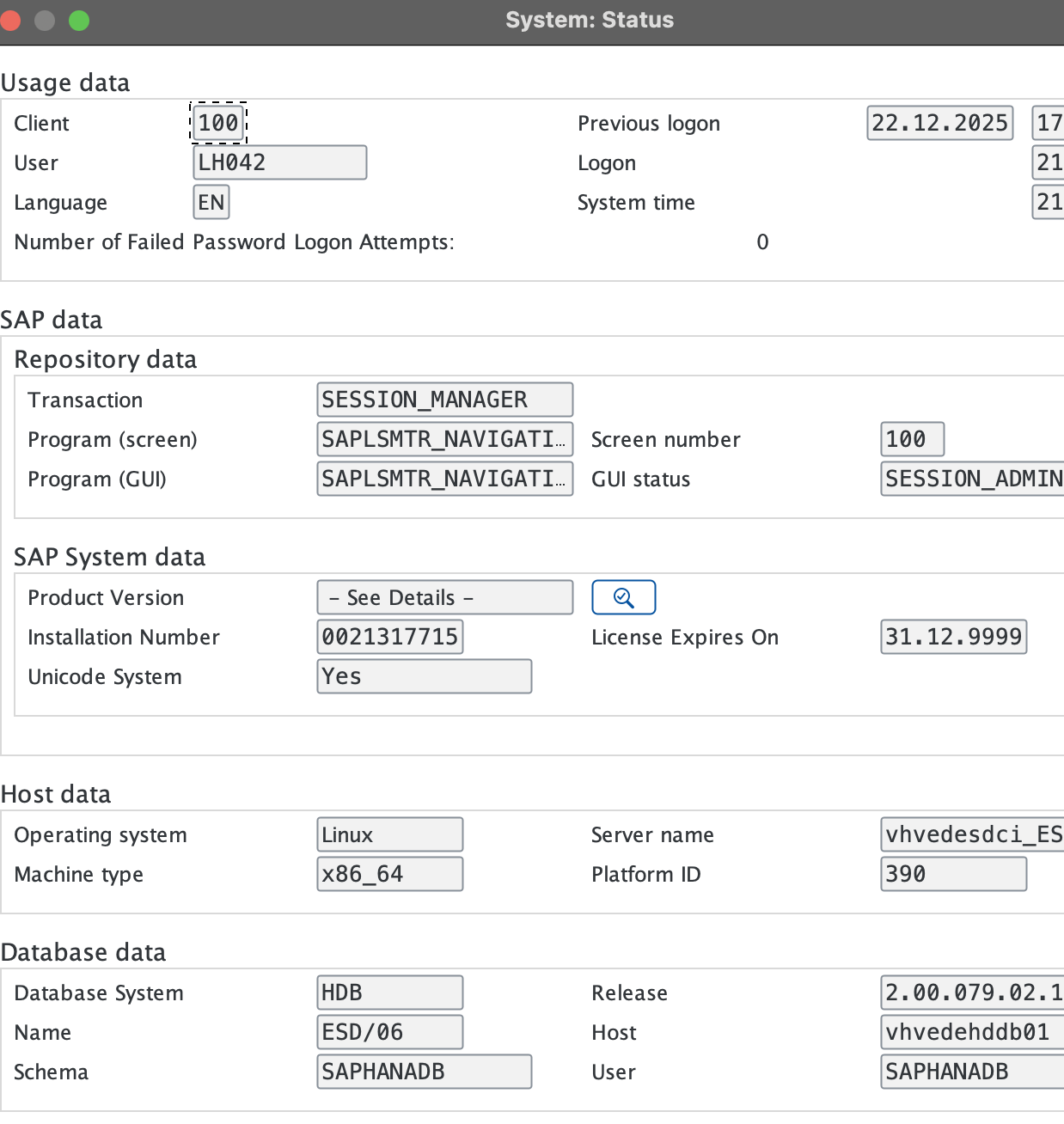Click the Operating system Linux field
Screen dimensions: 1064x1124
pos(389,834)
